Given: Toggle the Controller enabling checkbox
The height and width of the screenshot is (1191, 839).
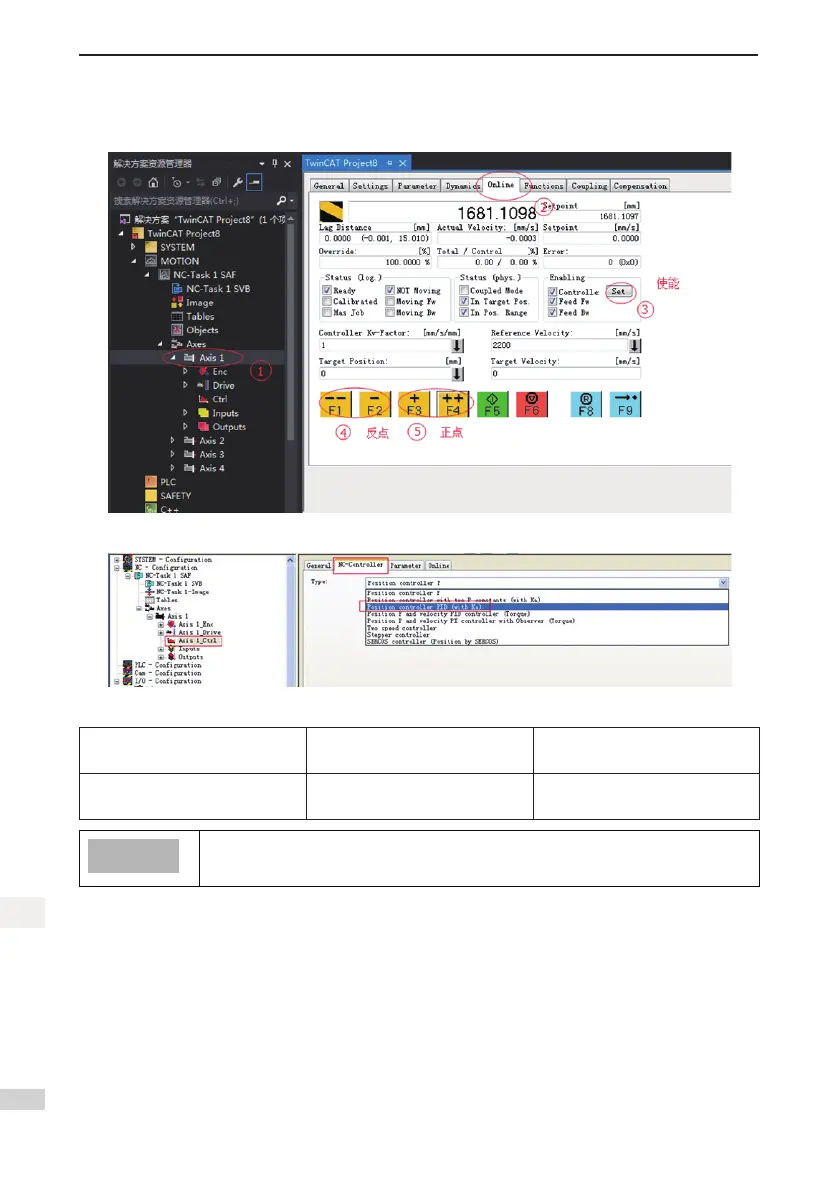Looking at the screenshot, I should click(x=553, y=292).
